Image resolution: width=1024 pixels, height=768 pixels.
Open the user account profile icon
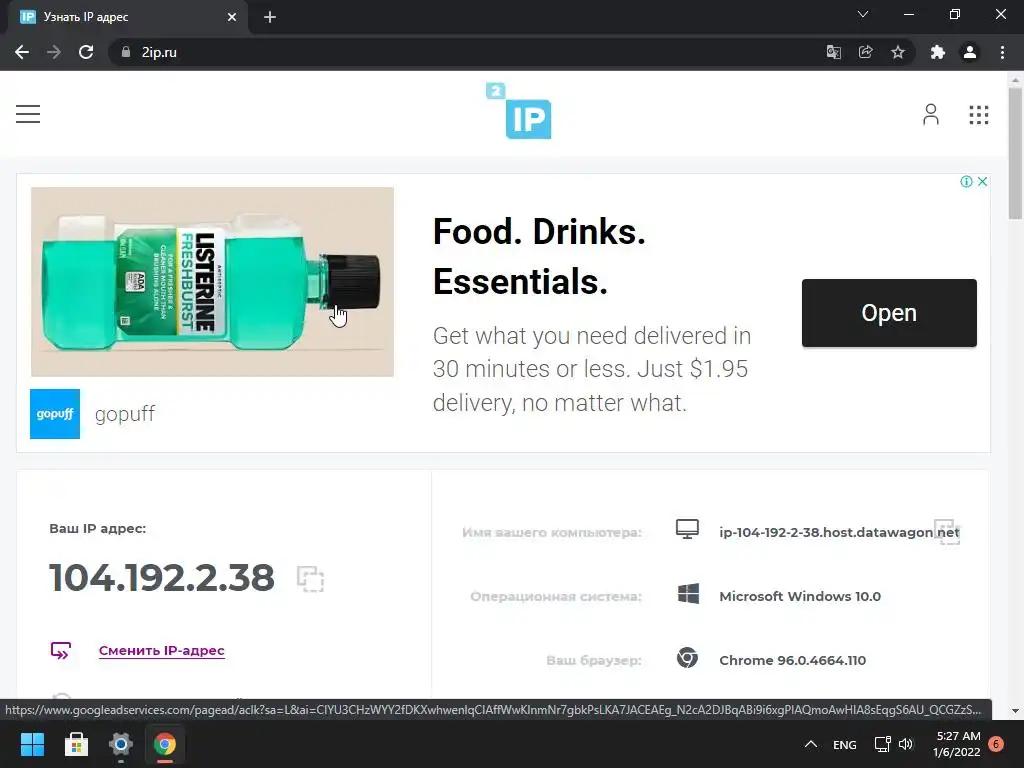click(931, 114)
